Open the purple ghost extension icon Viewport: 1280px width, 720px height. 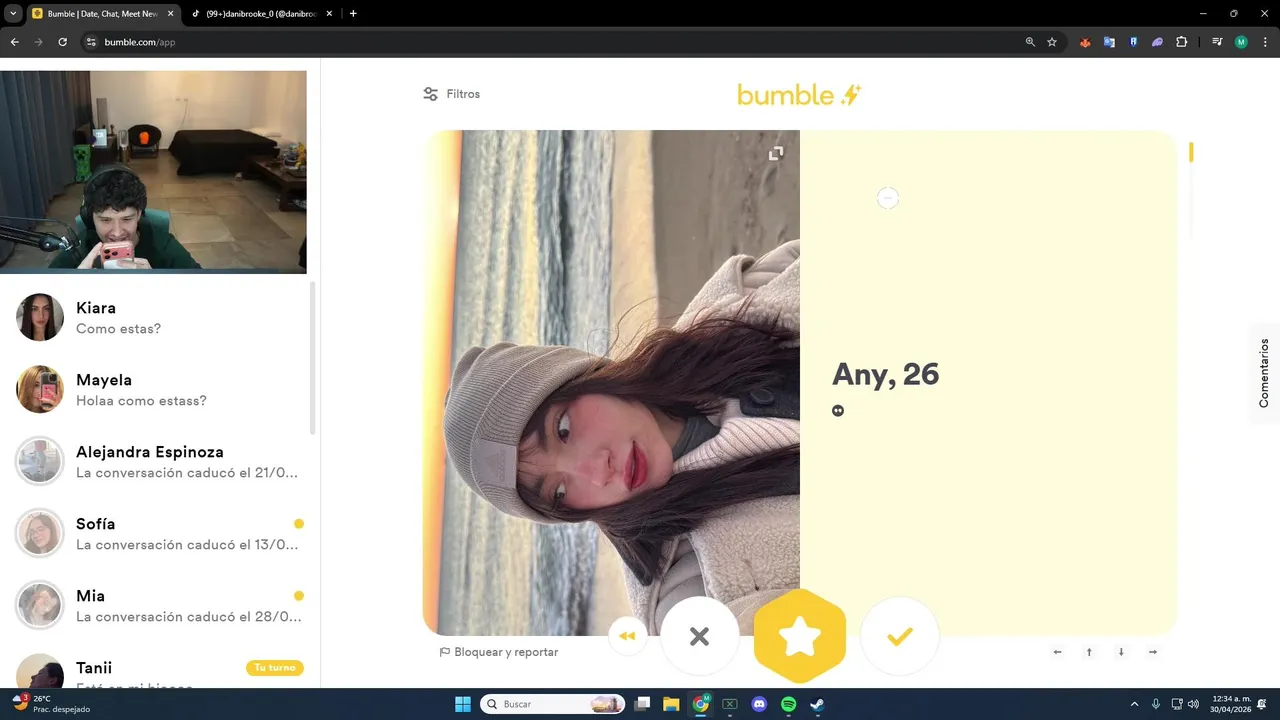(1157, 42)
